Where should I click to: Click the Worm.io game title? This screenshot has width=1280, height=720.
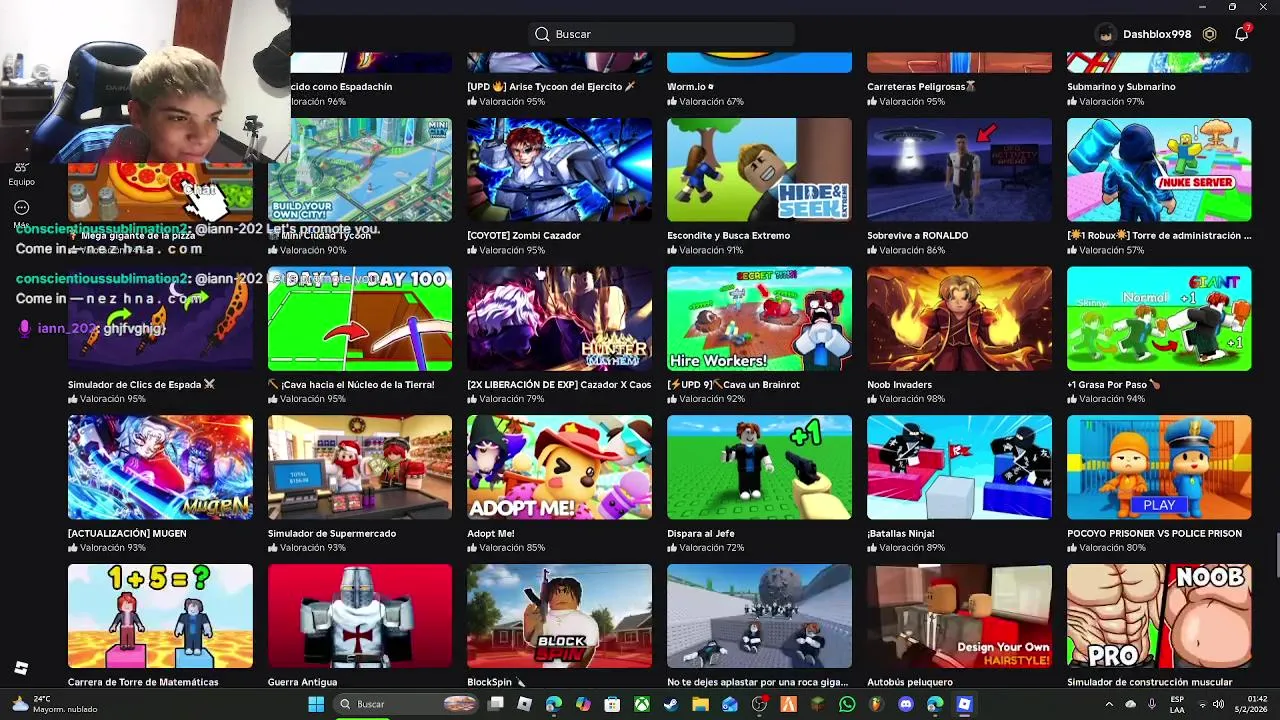click(690, 87)
